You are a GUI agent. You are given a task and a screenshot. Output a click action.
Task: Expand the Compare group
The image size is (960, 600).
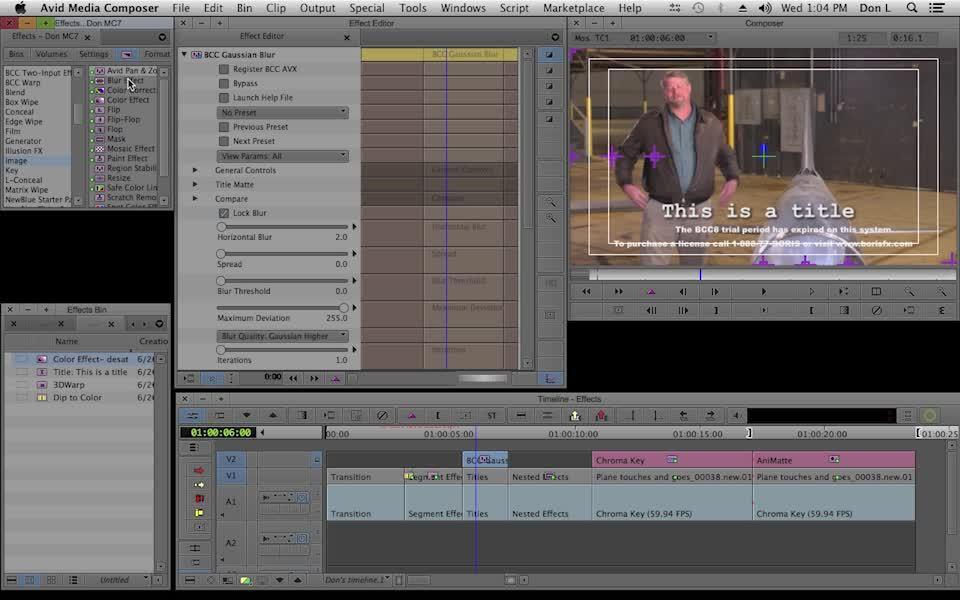point(195,199)
